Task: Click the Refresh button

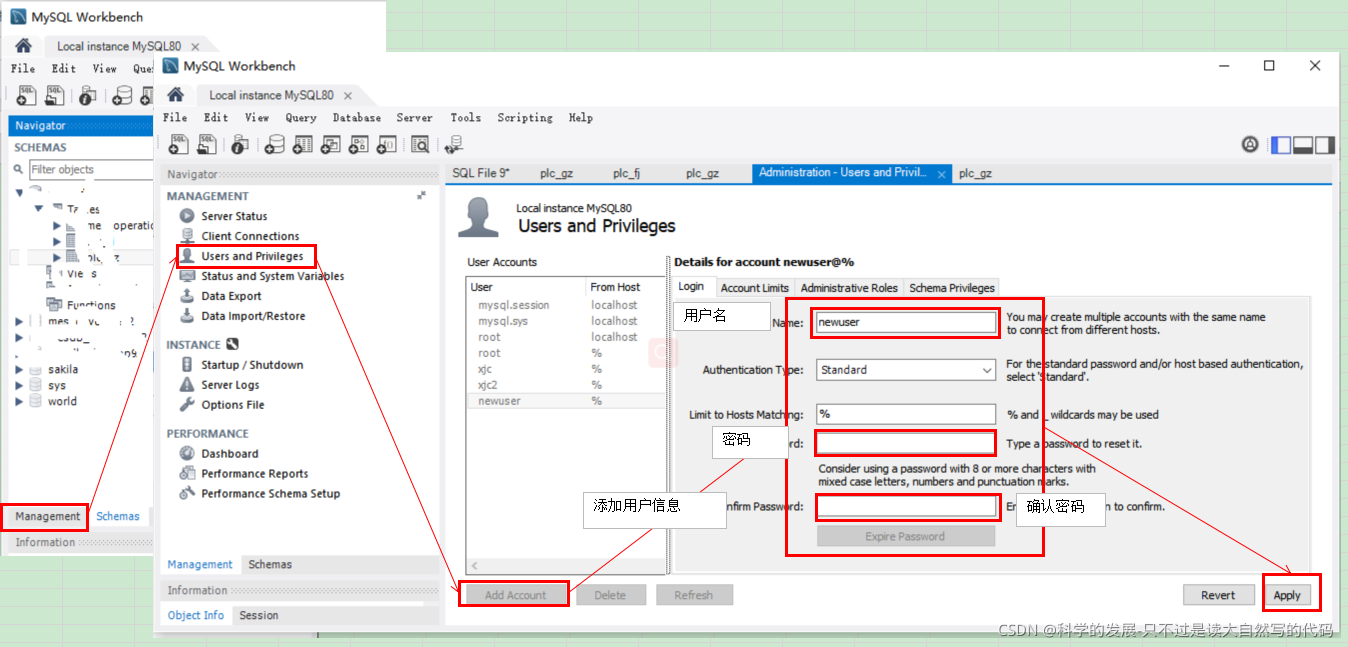Action: pos(694,595)
